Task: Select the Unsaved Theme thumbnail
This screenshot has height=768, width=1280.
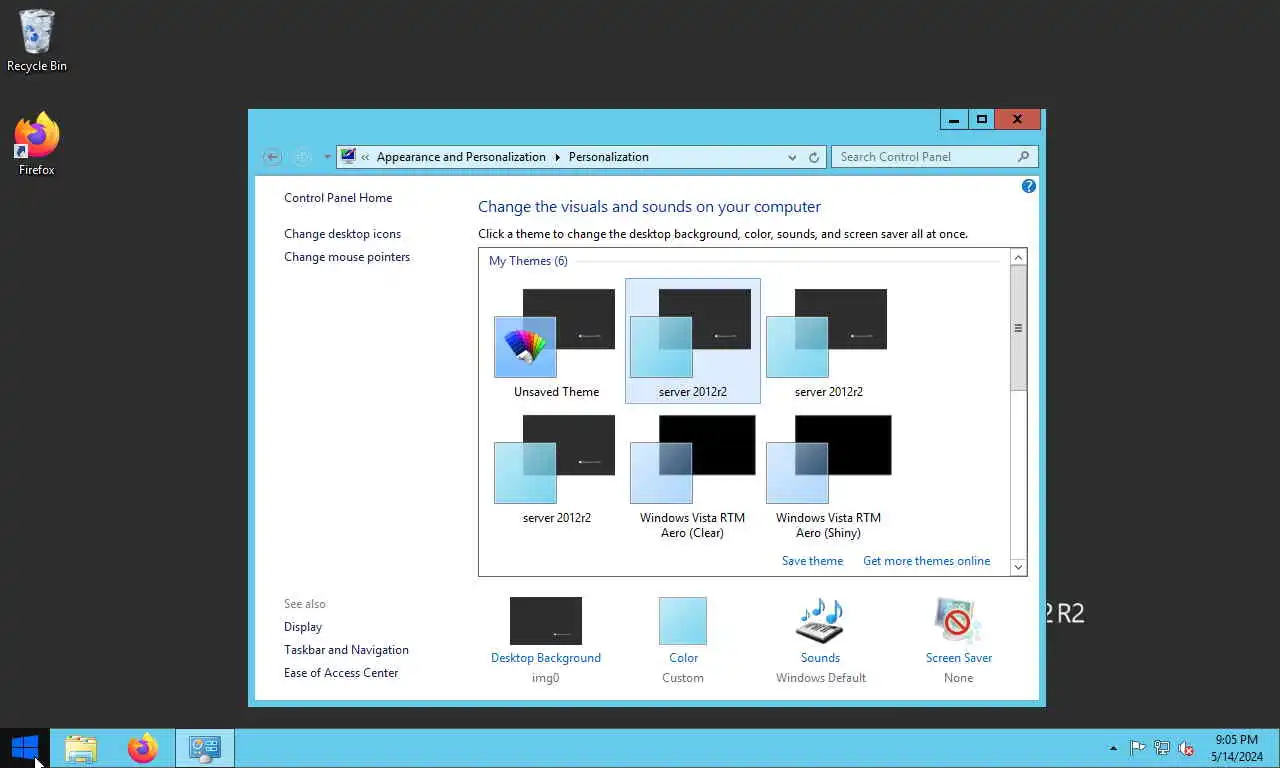Action: (556, 341)
